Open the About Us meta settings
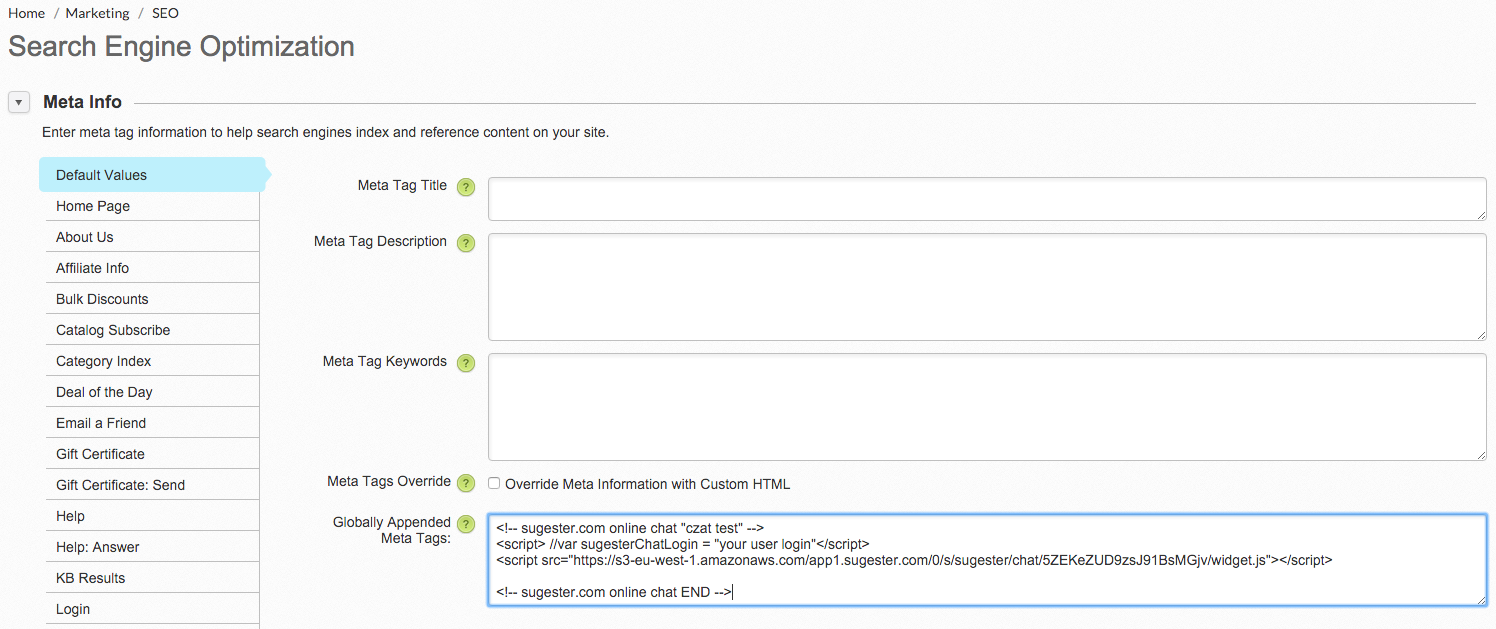 (85, 237)
